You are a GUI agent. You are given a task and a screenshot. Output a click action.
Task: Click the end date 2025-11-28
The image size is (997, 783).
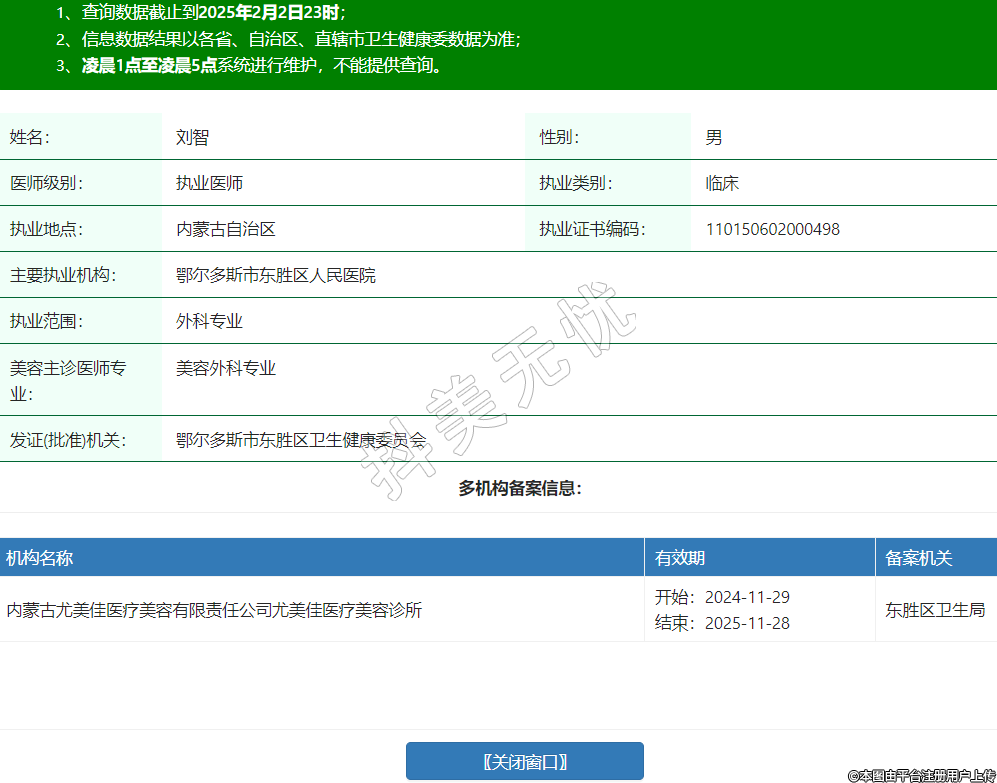coord(747,623)
